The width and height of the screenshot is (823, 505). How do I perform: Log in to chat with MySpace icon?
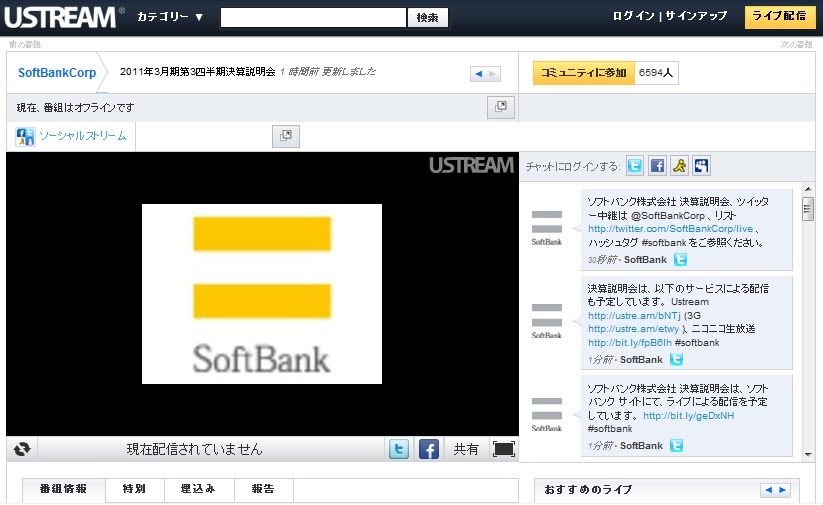tap(701, 166)
